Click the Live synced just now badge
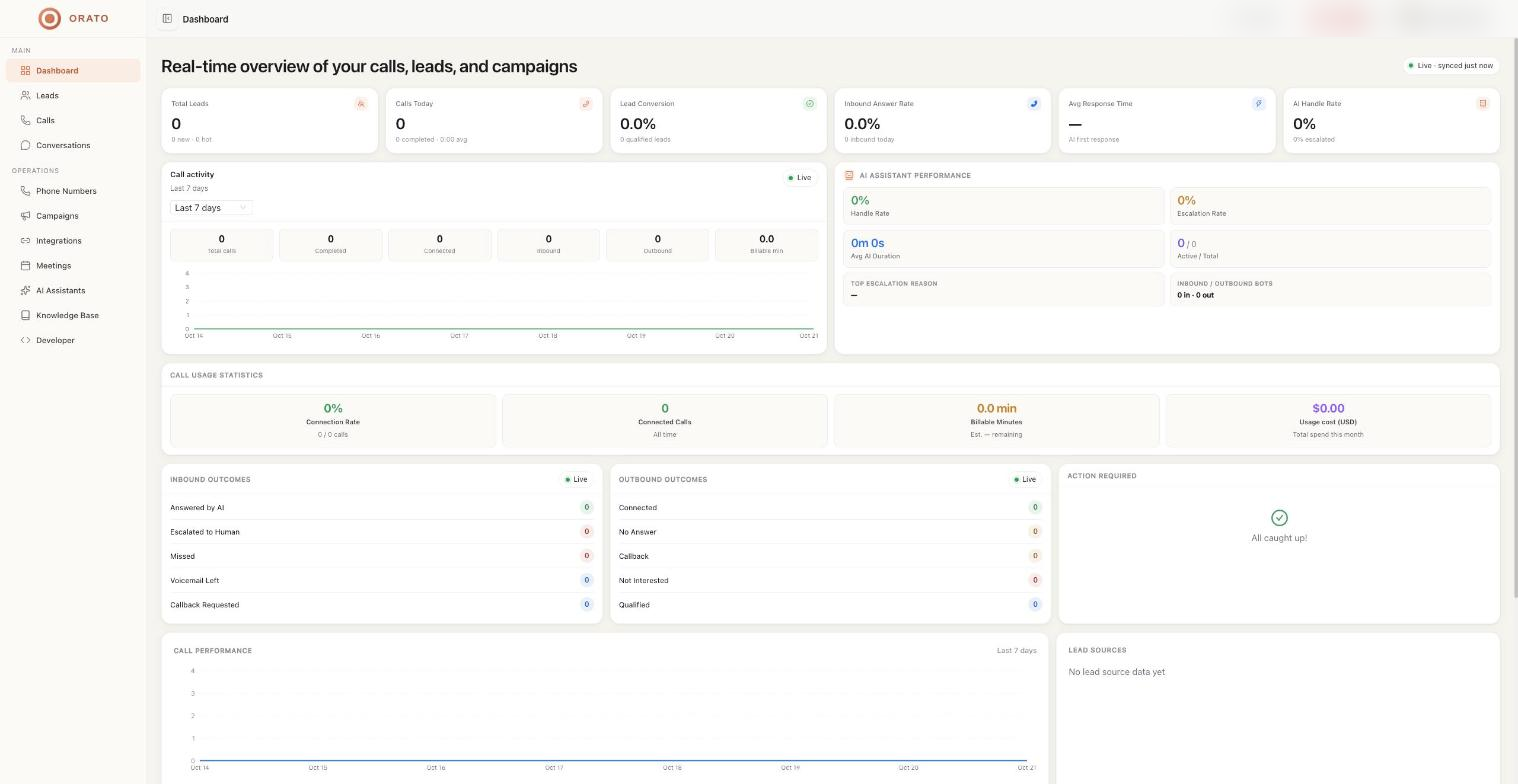1518x784 pixels. pyautogui.click(x=1451, y=66)
